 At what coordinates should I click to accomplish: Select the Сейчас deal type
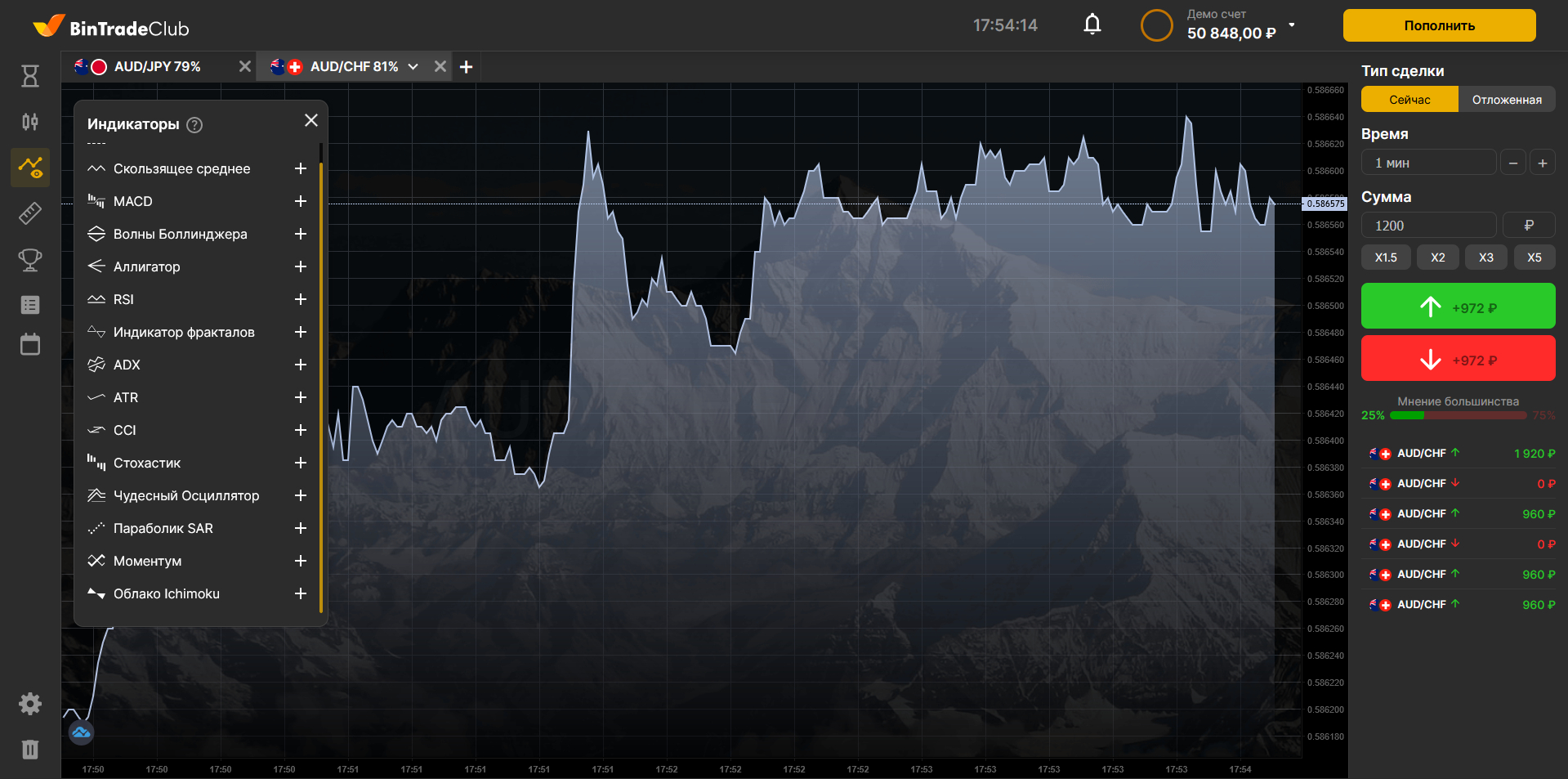(x=1409, y=100)
